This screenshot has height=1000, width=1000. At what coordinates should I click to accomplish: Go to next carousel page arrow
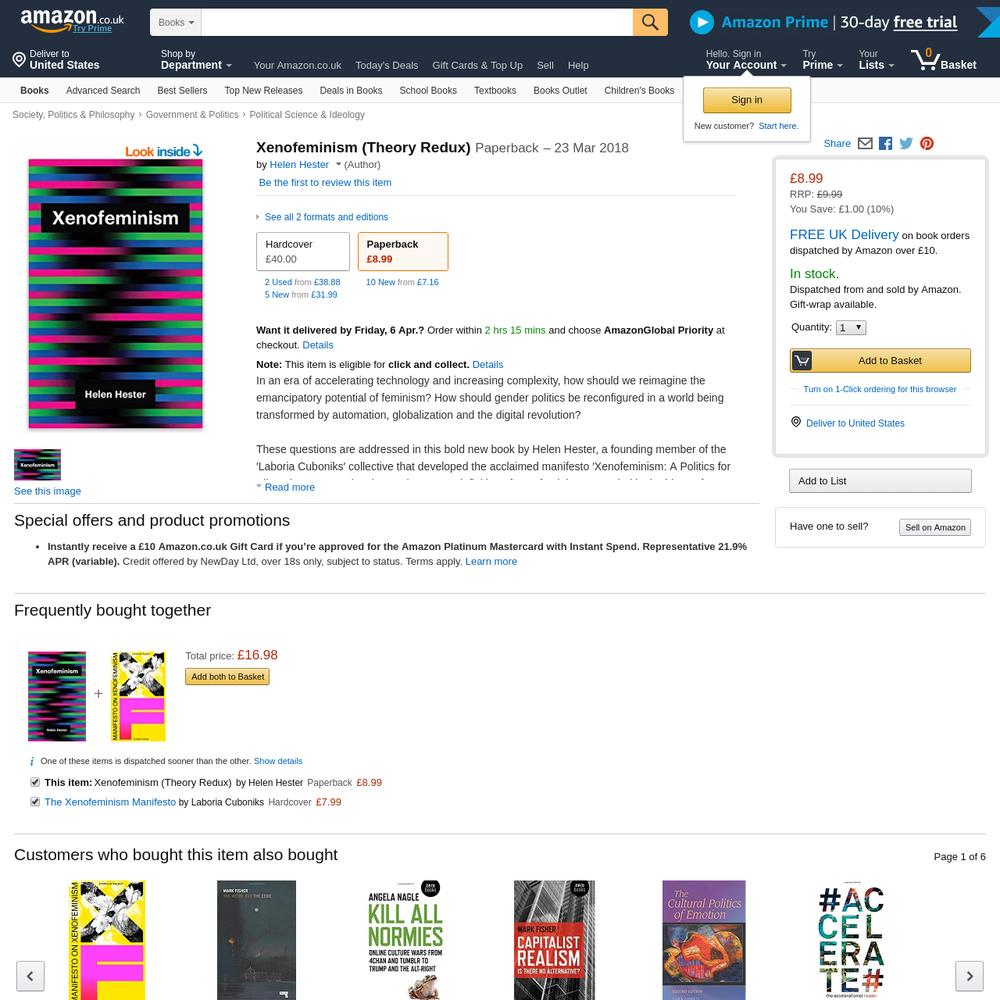click(x=969, y=976)
